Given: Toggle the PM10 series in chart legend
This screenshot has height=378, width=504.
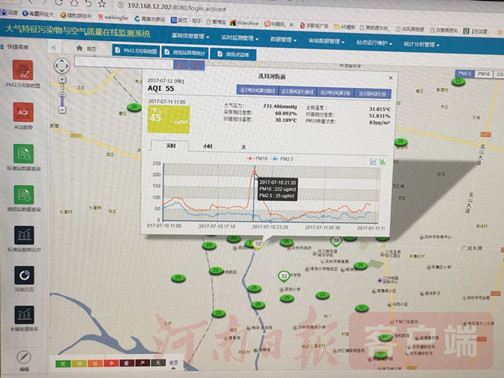Looking at the screenshot, I should pos(257,158).
